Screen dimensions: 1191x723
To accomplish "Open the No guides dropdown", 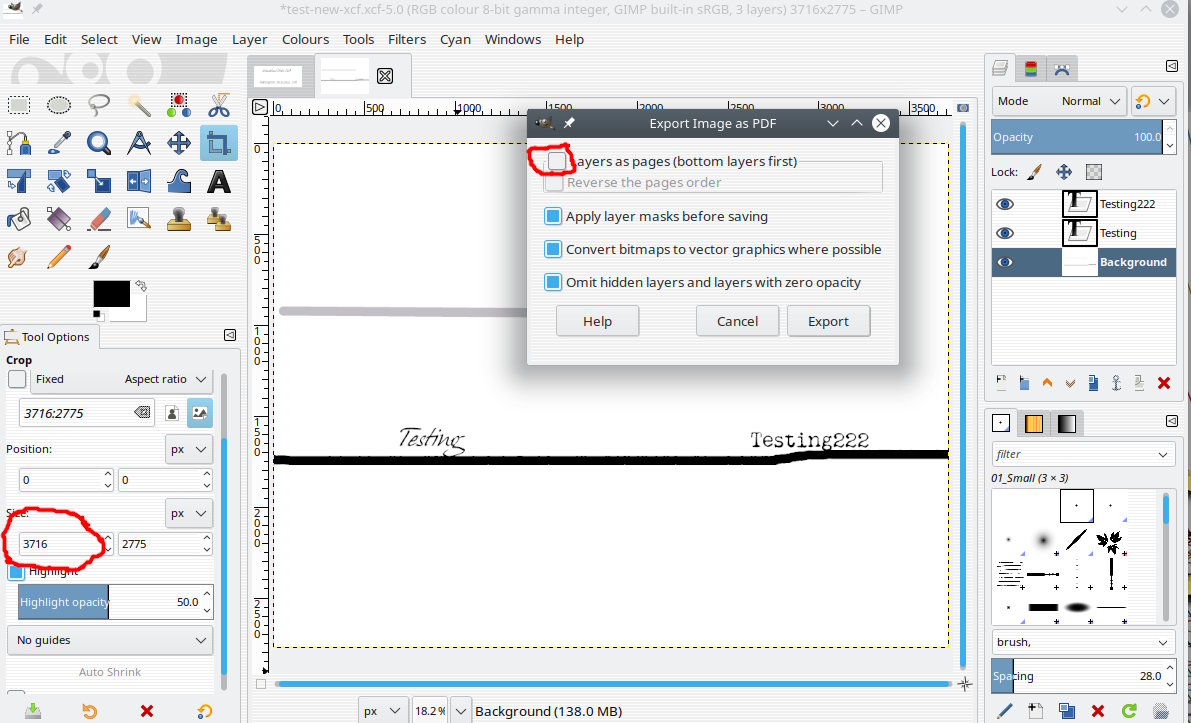I will pyautogui.click(x=111, y=640).
